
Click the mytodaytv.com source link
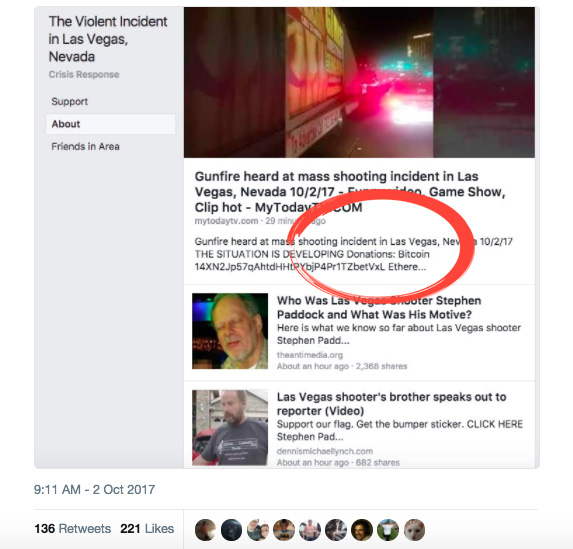click(226, 221)
